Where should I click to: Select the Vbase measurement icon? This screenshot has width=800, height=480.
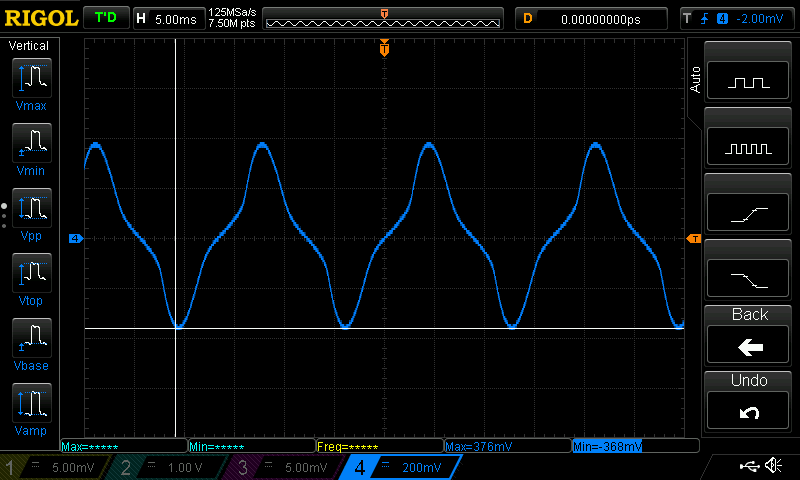[31, 343]
